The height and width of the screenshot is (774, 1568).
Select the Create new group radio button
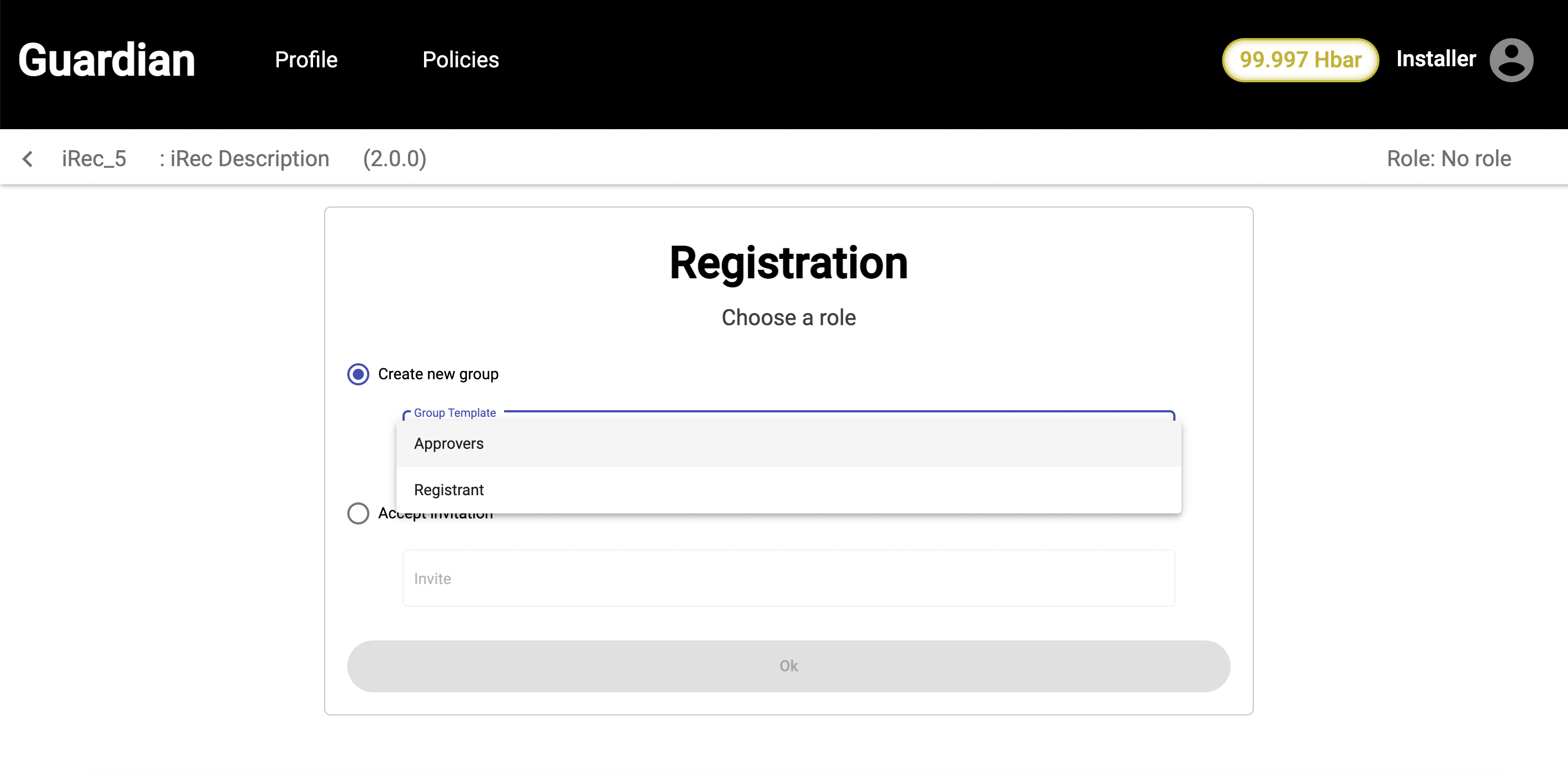(x=358, y=374)
